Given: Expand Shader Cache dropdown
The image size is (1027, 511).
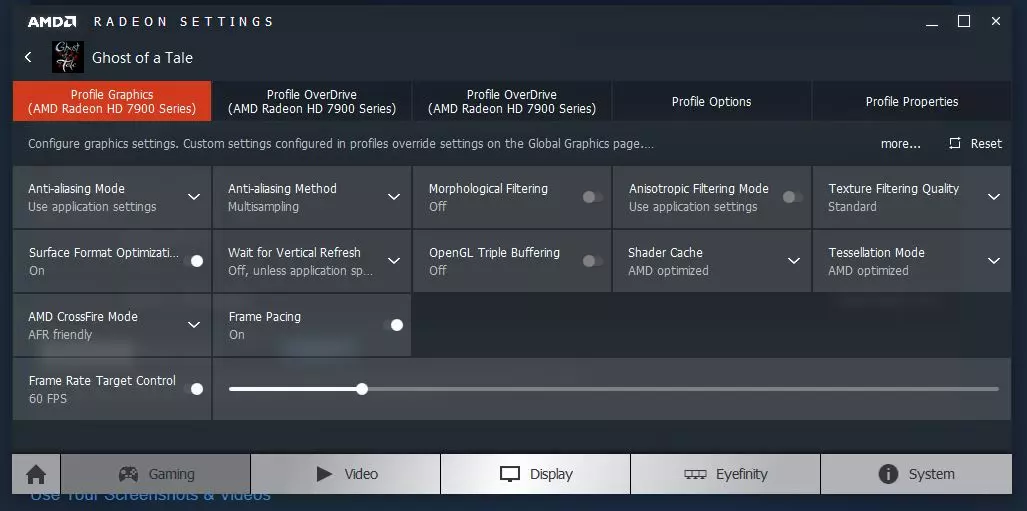Looking at the screenshot, I should tap(794, 261).
